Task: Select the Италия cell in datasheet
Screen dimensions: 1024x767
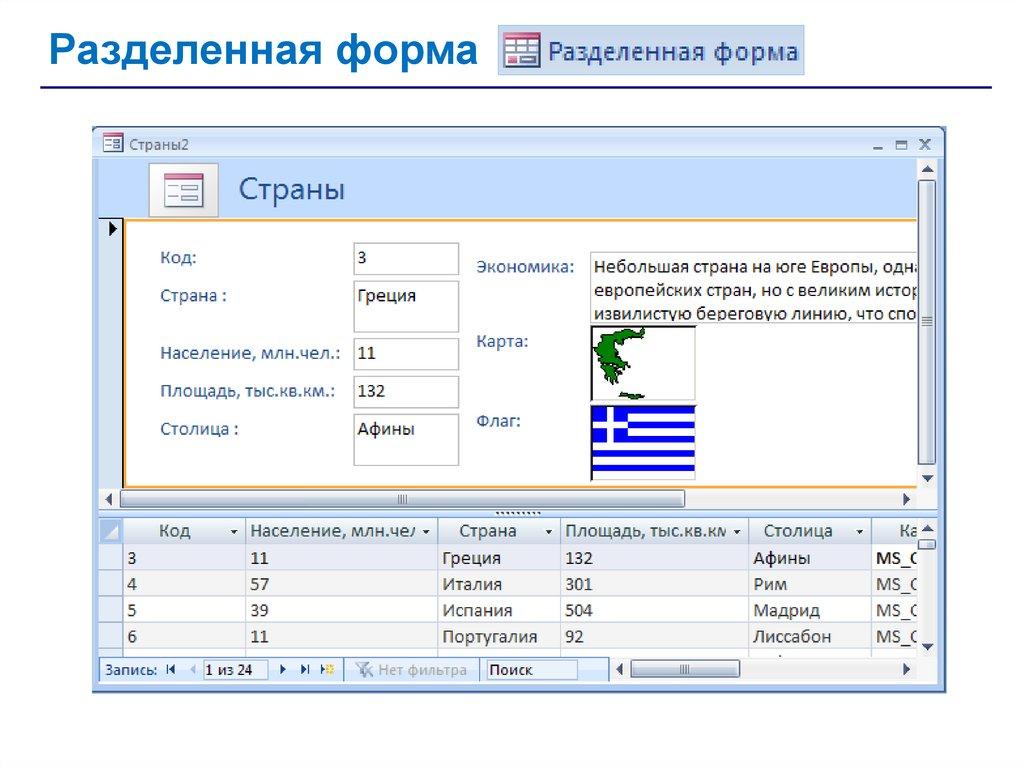Action: point(498,584)
